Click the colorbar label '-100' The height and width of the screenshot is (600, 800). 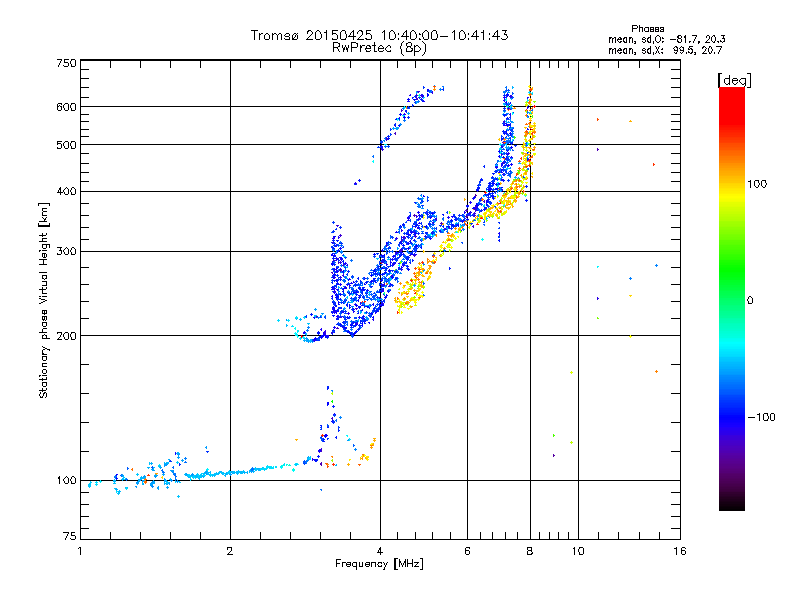click(761, 417)
